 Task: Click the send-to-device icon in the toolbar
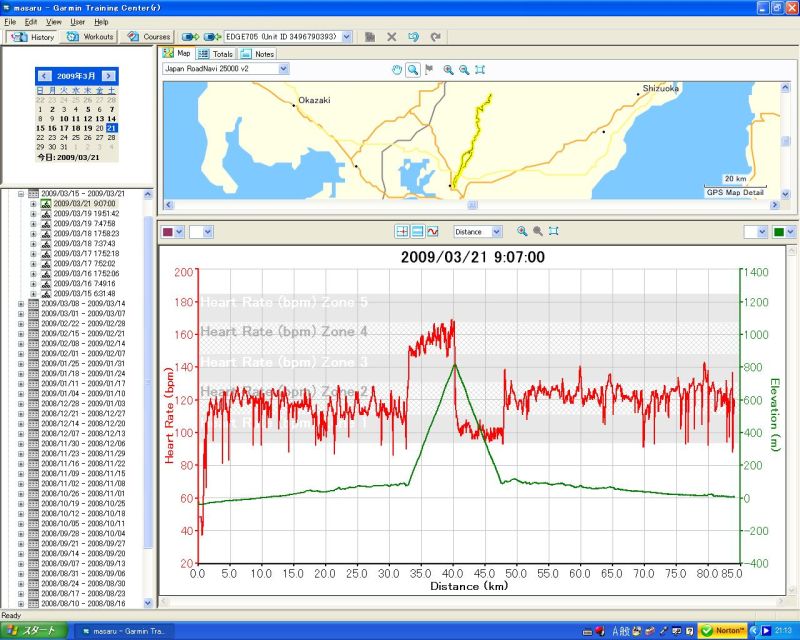pyautogui.click(x=190, y=37)
